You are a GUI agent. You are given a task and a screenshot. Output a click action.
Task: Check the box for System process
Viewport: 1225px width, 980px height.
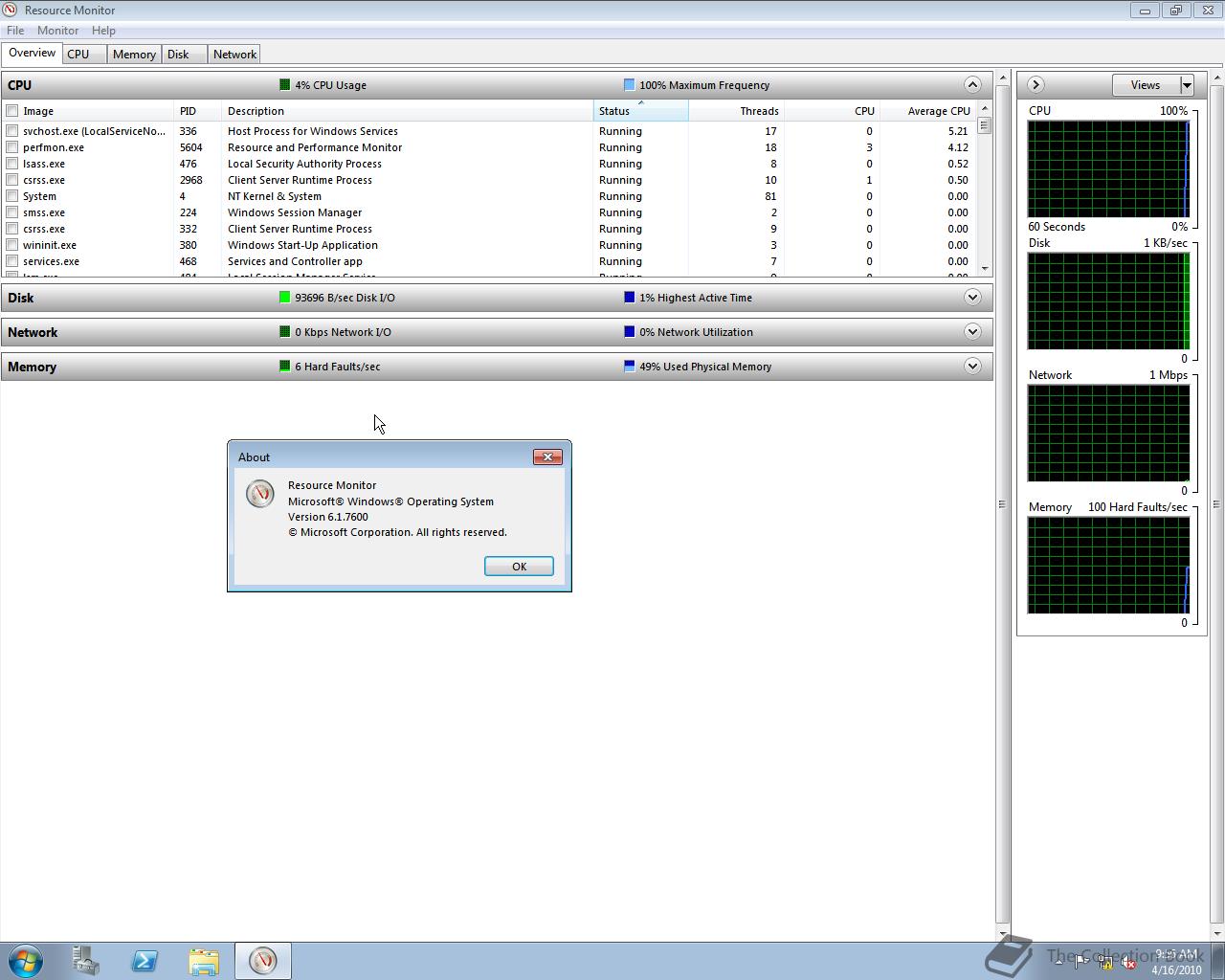click(x=12, y=196)
